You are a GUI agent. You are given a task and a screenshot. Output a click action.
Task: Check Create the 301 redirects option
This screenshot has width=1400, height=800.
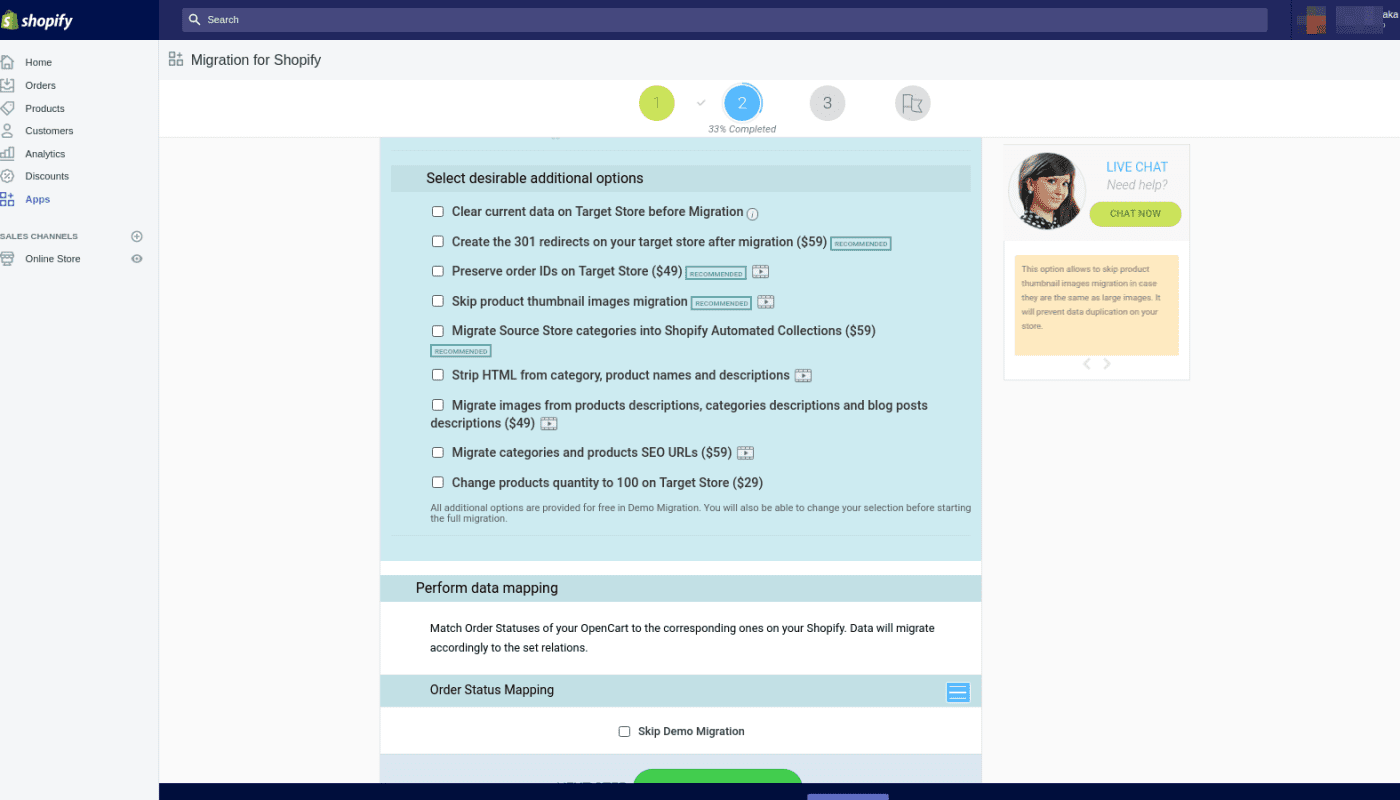(x=438, y=242)
